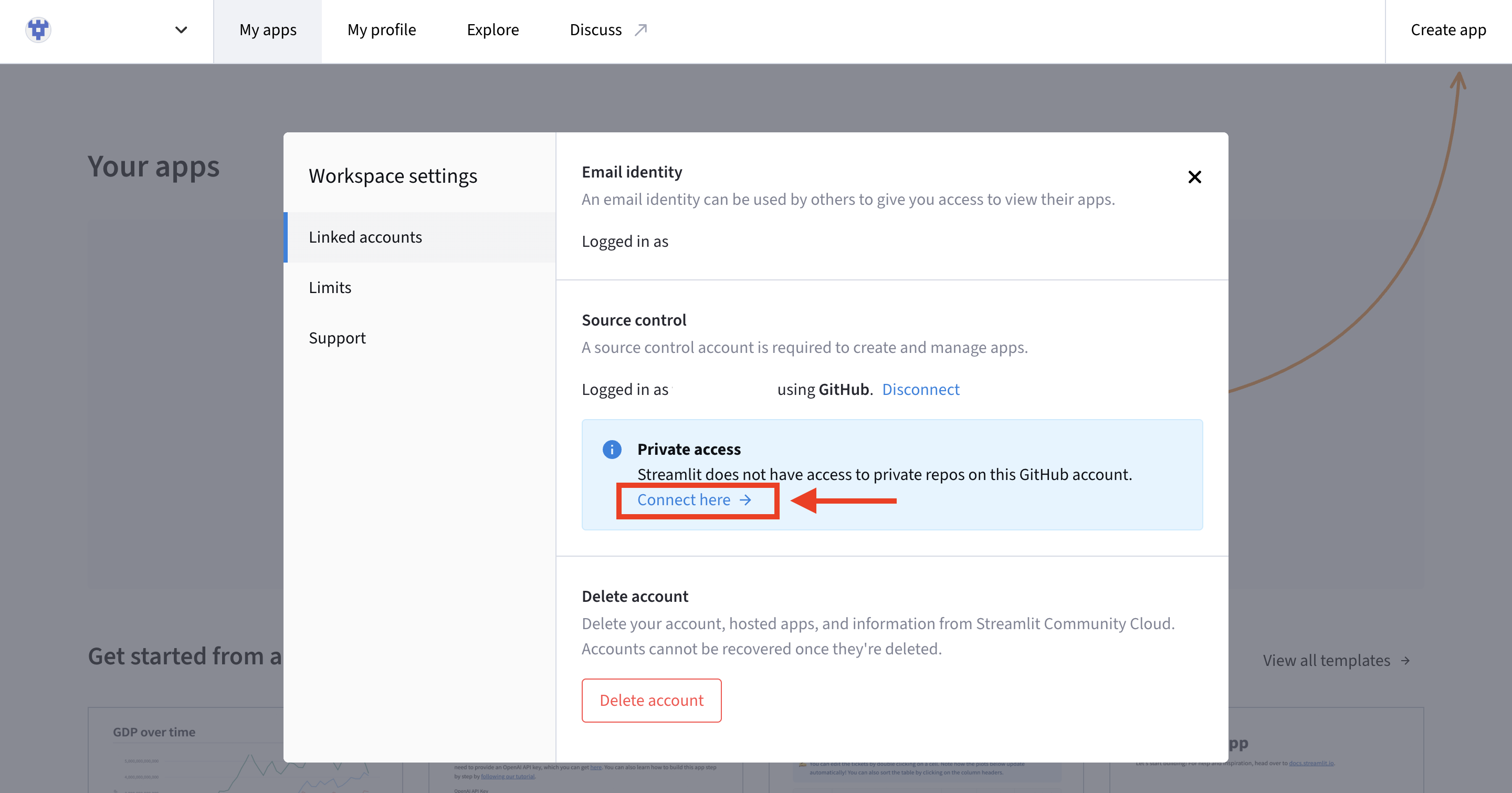Open the Discuss forum link
Viewport: 1512px width, 793px height.
pos(595,30)
